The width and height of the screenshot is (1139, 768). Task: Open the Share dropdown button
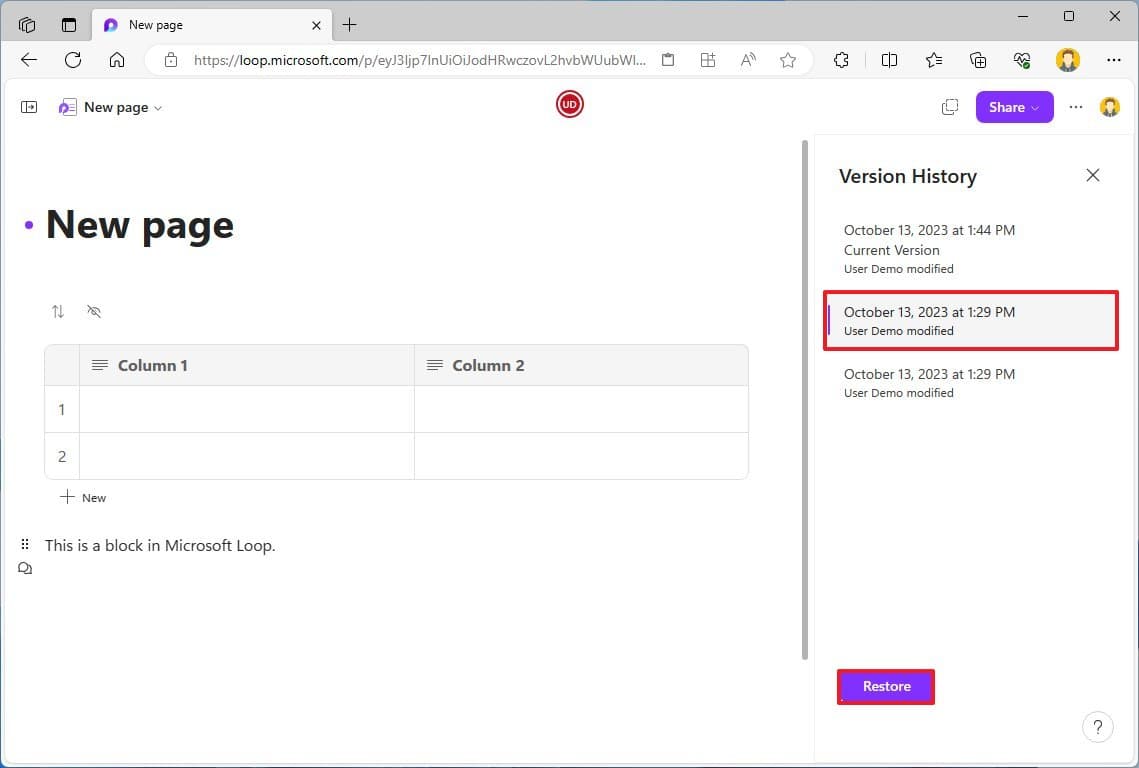tap(1014, 107)
